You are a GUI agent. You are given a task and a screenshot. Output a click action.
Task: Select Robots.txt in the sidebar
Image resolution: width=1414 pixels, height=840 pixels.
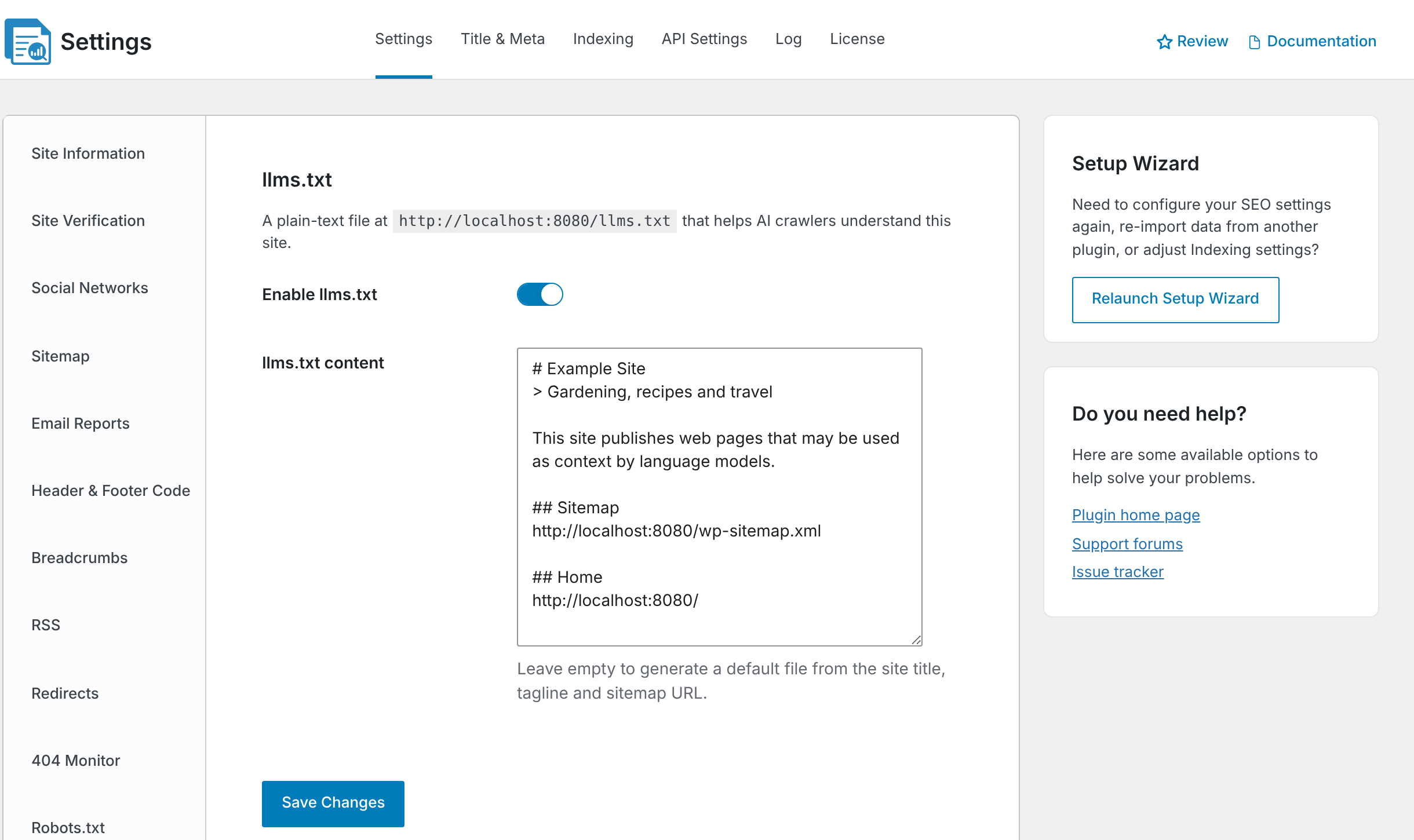click(68, 828)
